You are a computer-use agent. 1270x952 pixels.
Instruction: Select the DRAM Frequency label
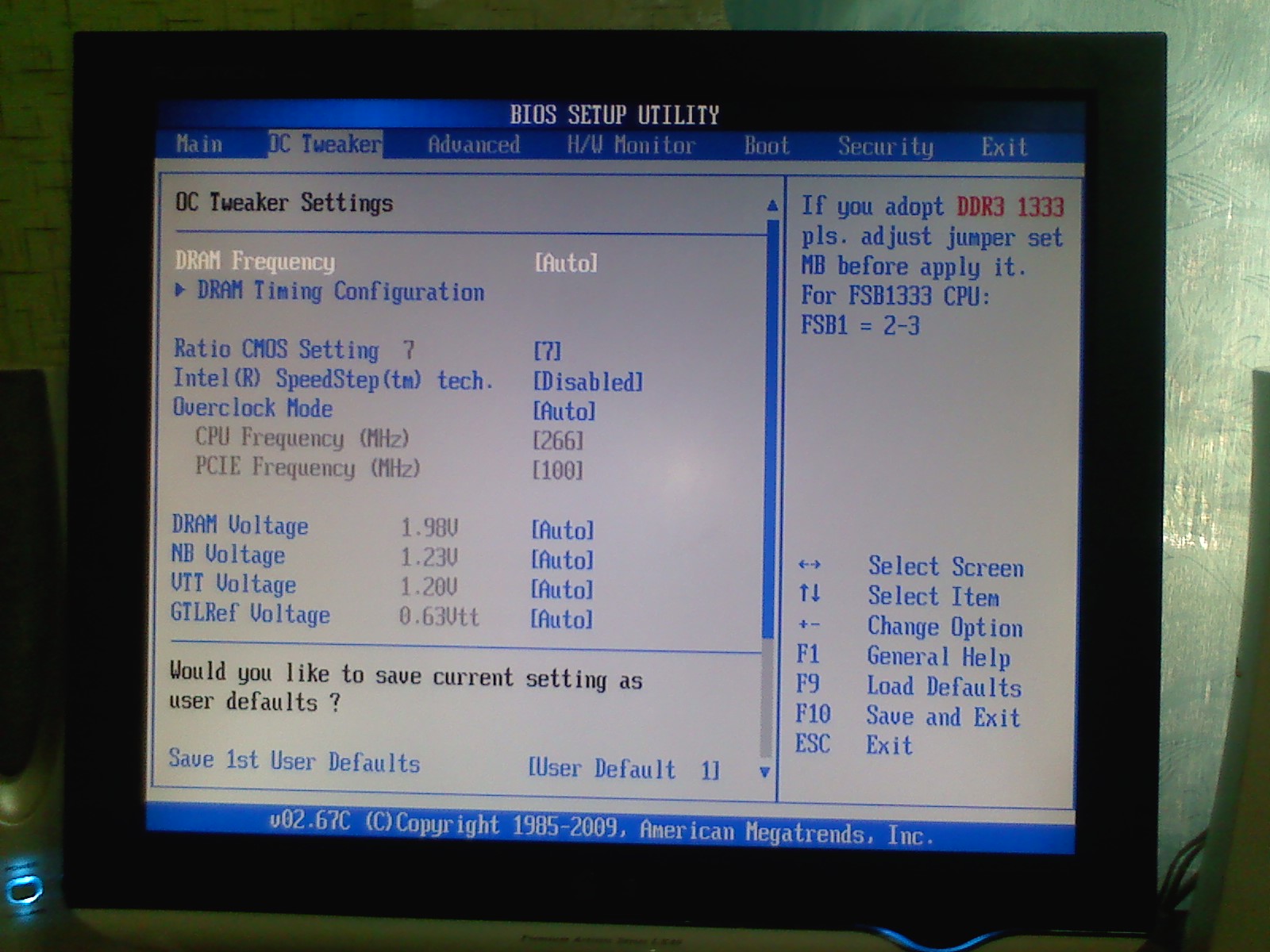[255, 261]
